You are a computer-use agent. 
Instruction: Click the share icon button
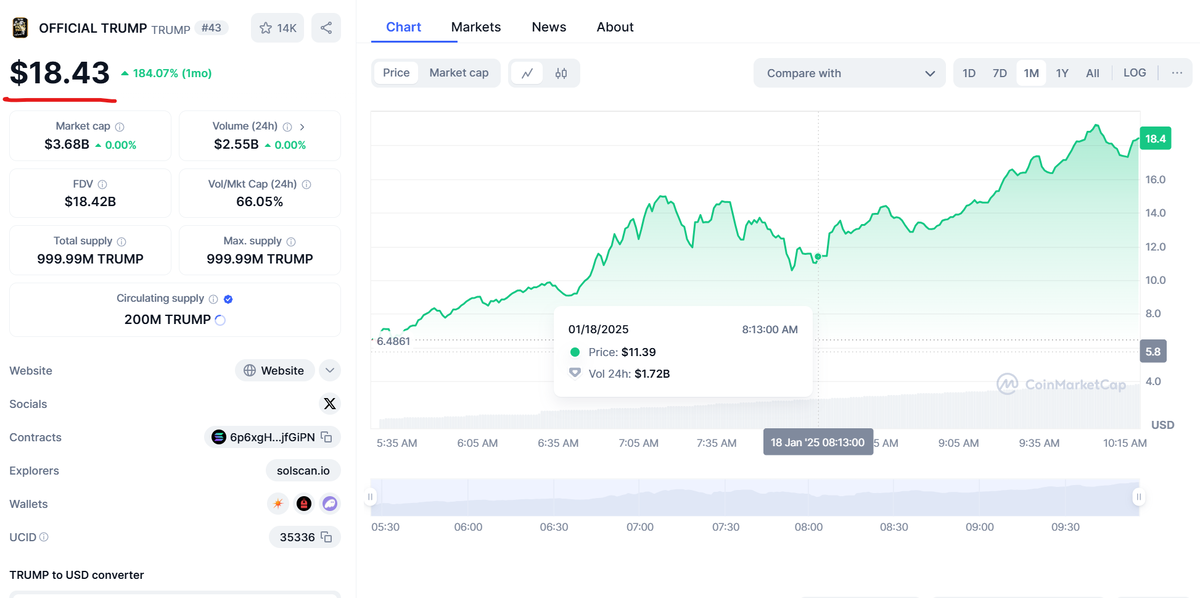326,28
